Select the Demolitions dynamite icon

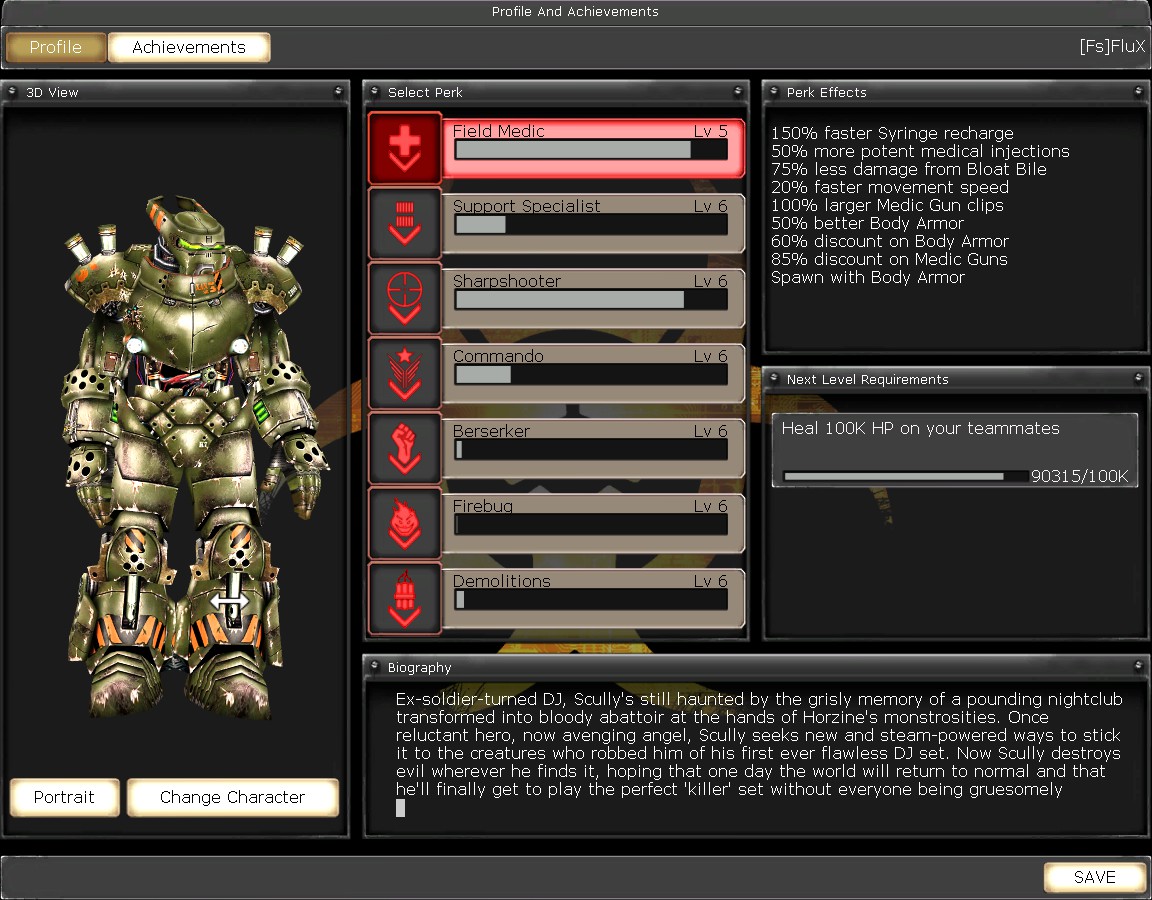(x=405, y=598)
